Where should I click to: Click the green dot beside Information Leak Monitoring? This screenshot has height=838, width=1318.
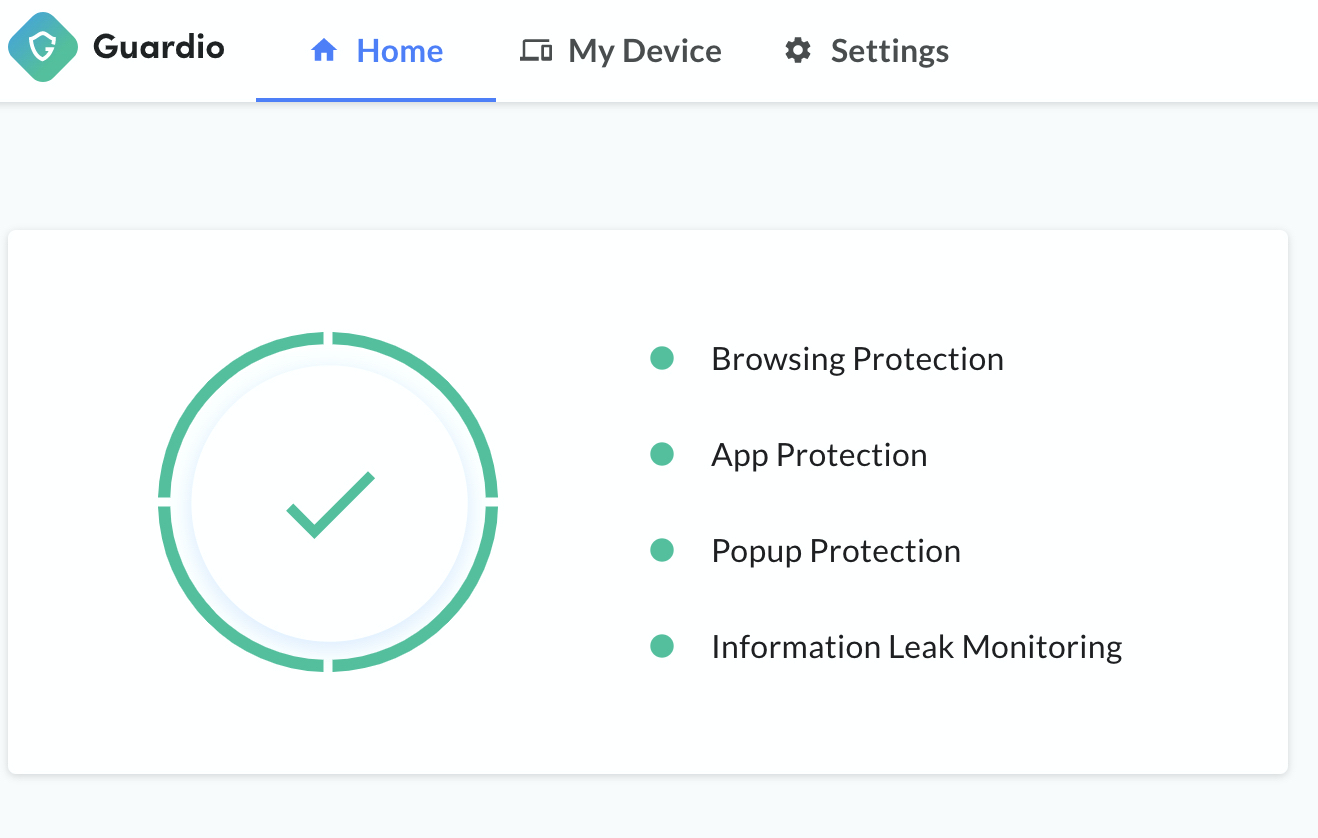point(662,646)
